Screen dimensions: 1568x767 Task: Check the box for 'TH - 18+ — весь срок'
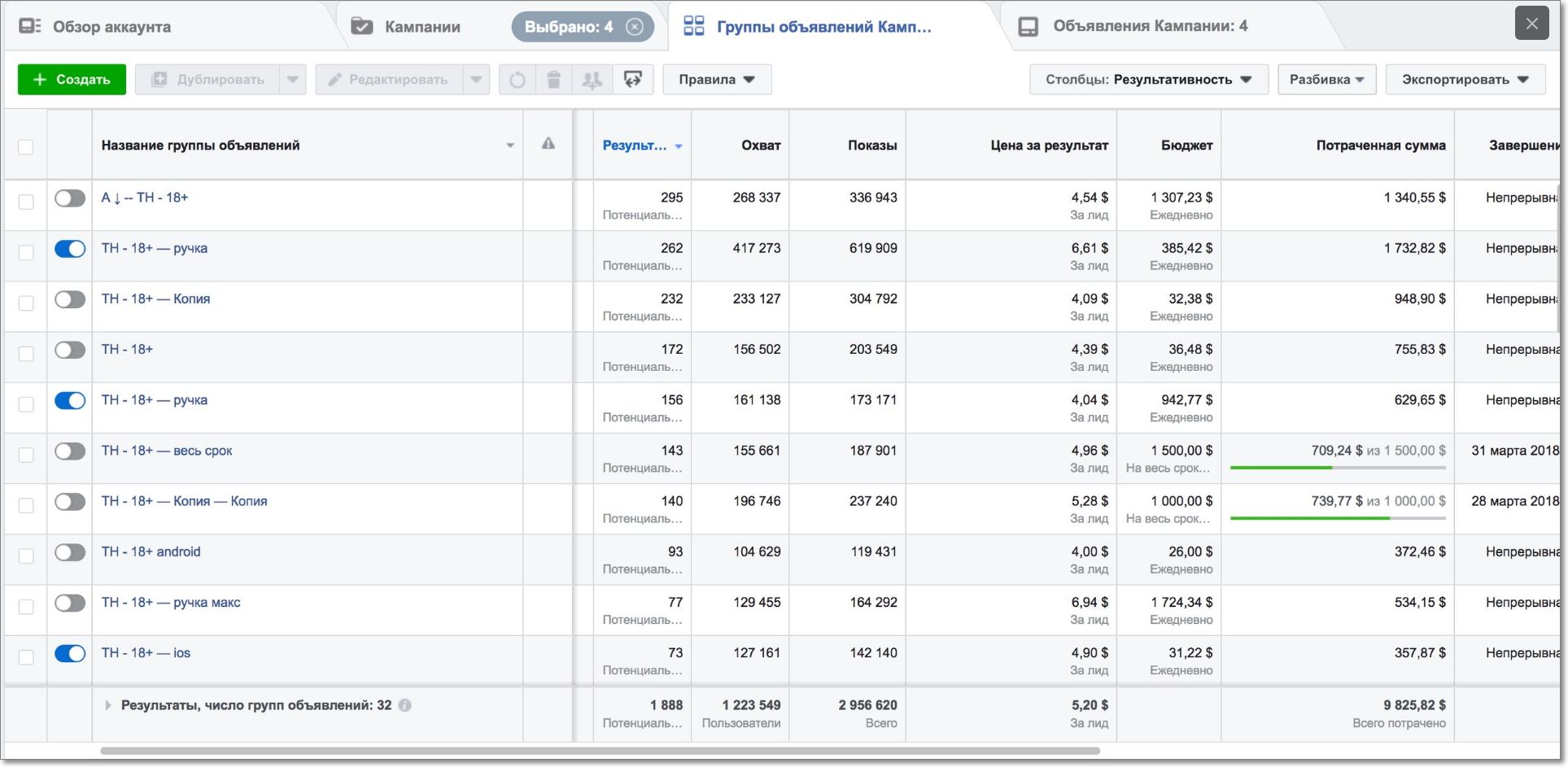[x=26, y=455]
